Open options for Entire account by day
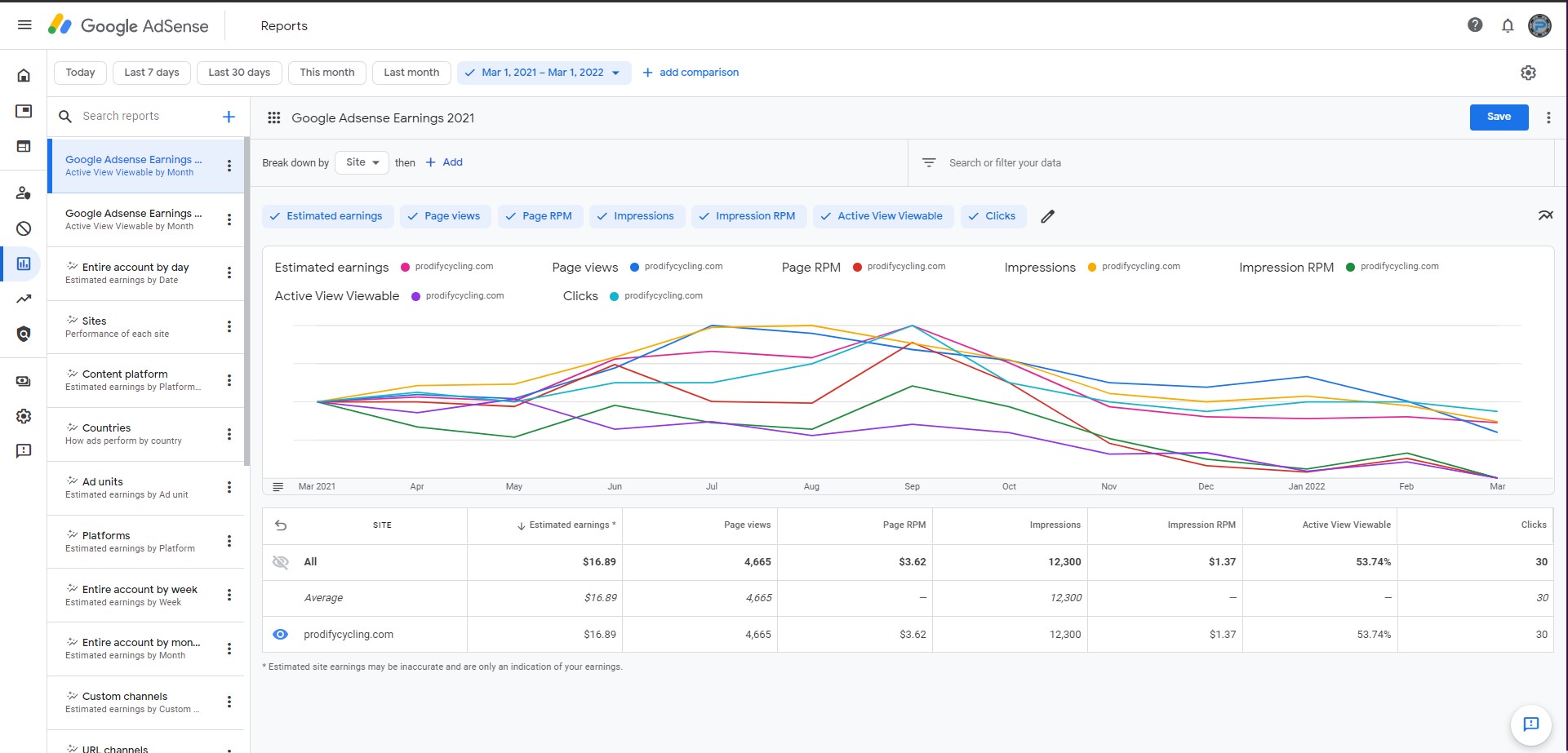Screen dimensions: 1568x753 coord(229,272)
